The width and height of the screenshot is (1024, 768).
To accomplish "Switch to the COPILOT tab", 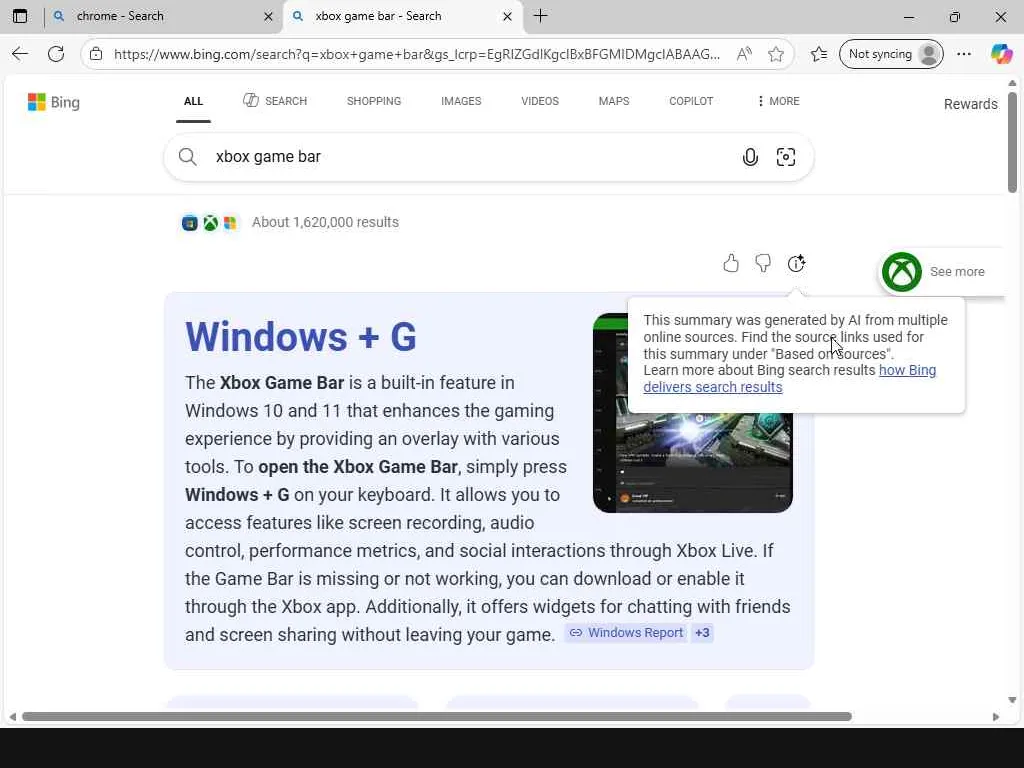I will click(691, 101).
